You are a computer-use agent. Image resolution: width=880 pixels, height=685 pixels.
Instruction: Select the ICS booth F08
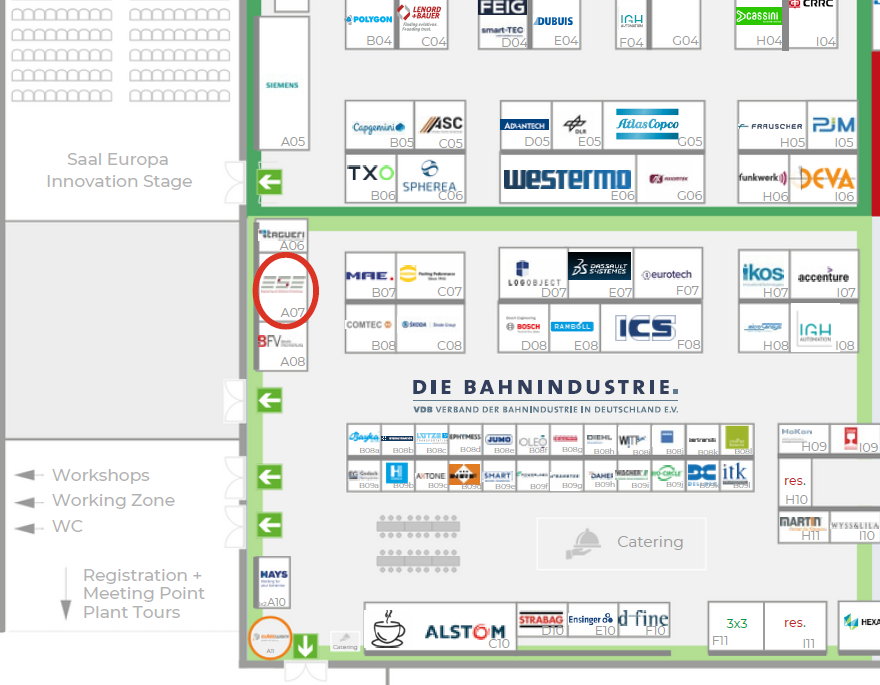tap(645, 327)
